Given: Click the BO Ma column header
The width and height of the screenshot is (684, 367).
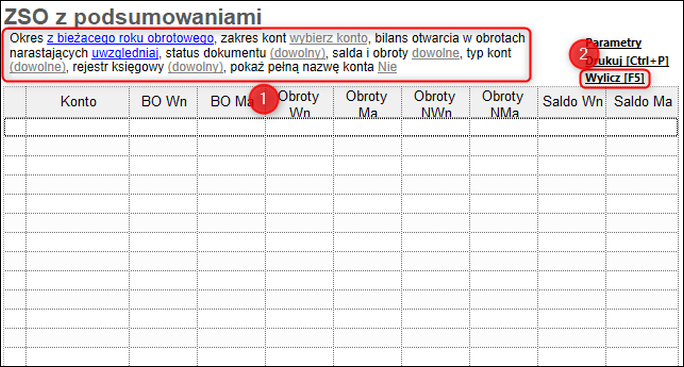Looking at the screenshot, I should [x=232, y=102].
